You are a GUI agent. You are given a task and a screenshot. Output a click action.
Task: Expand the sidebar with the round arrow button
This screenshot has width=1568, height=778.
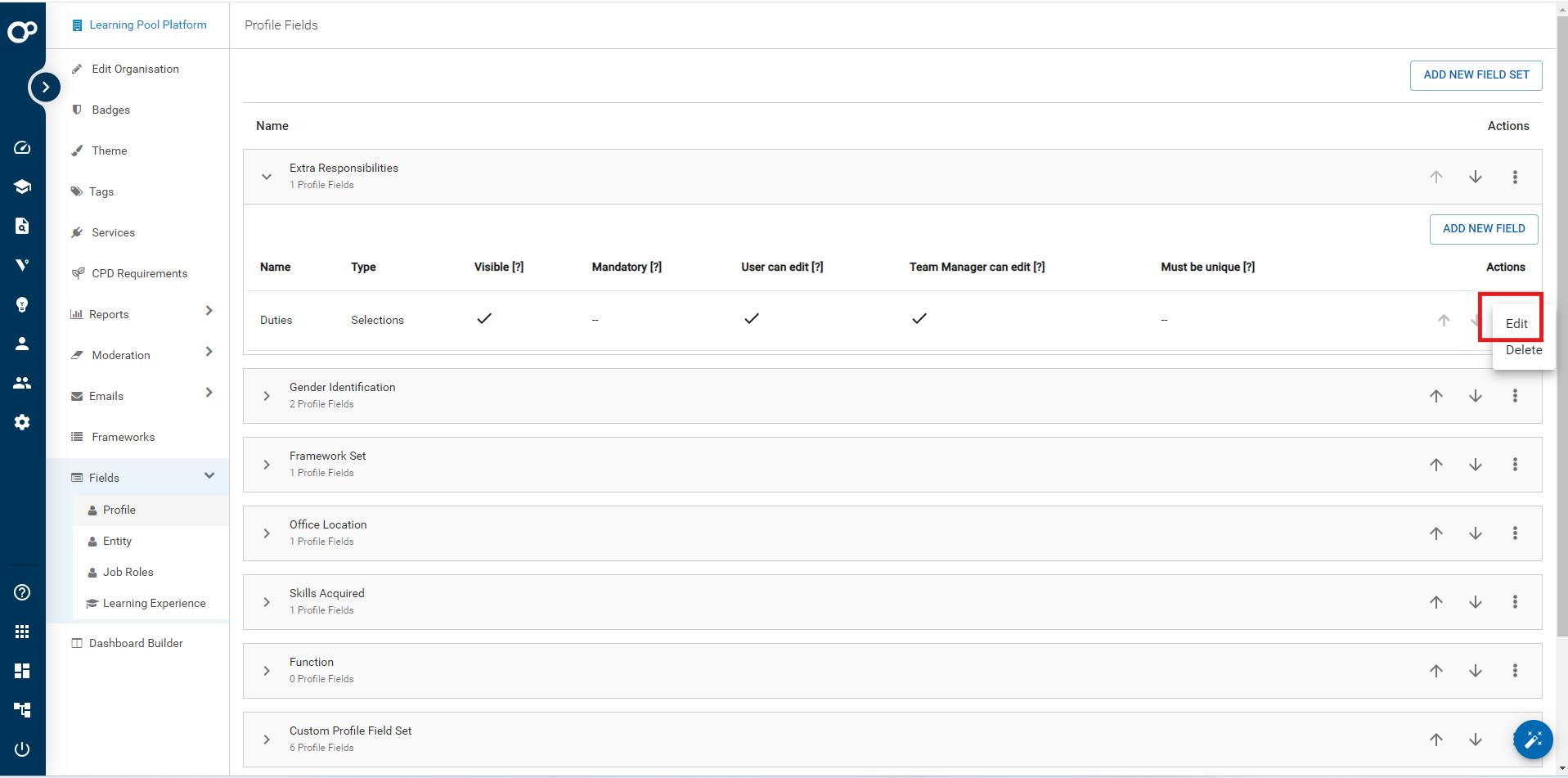coord(45,87)
